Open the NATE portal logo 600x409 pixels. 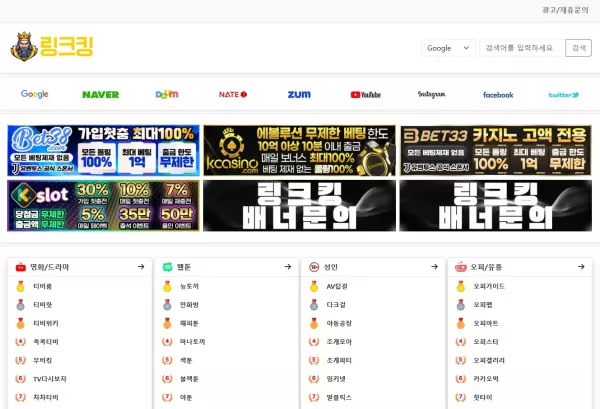(x=233, y=94)
